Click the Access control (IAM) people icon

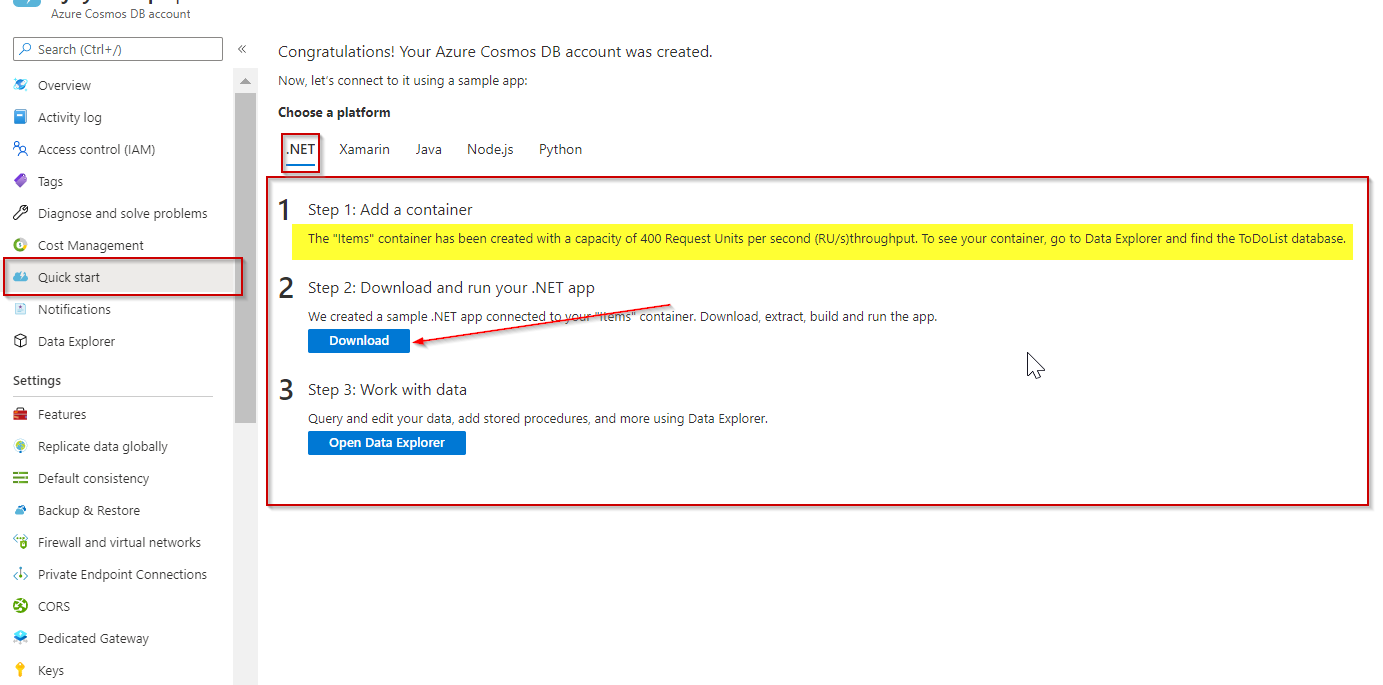(x=20, y=150)
